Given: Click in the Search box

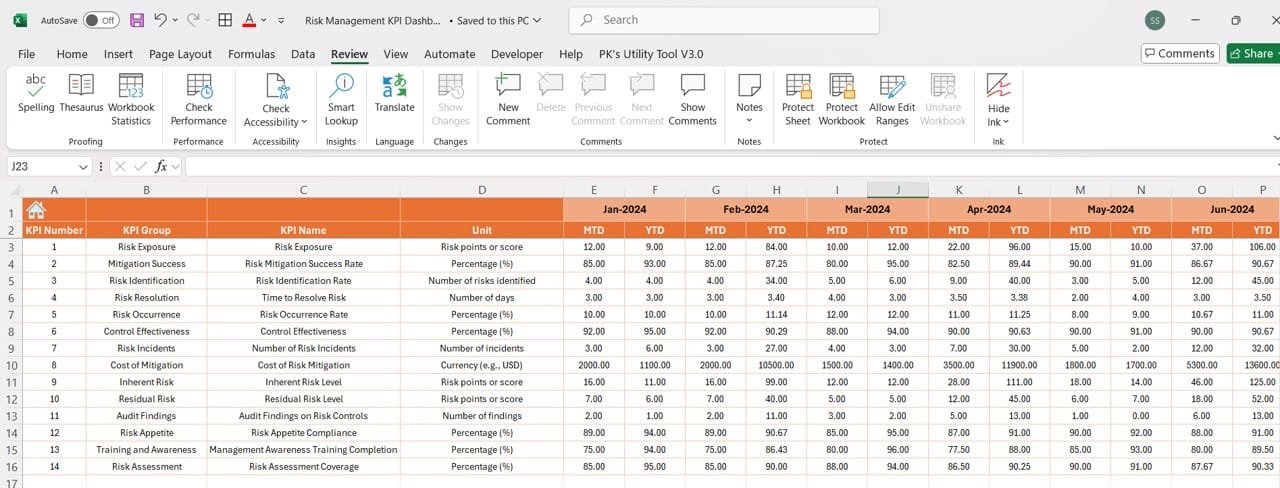Looking at the screenshot, I should (724, 20).
